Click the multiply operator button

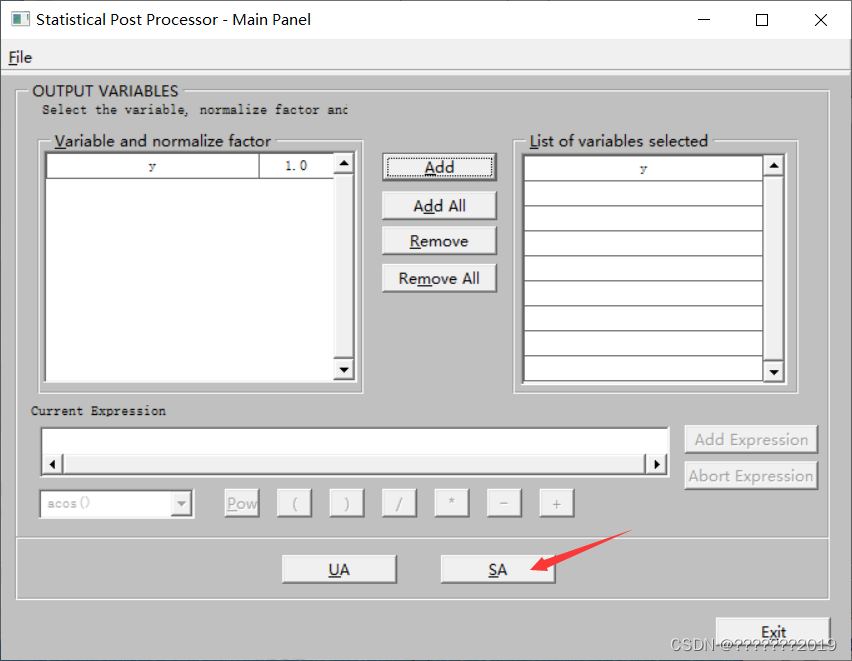point(452,503)
